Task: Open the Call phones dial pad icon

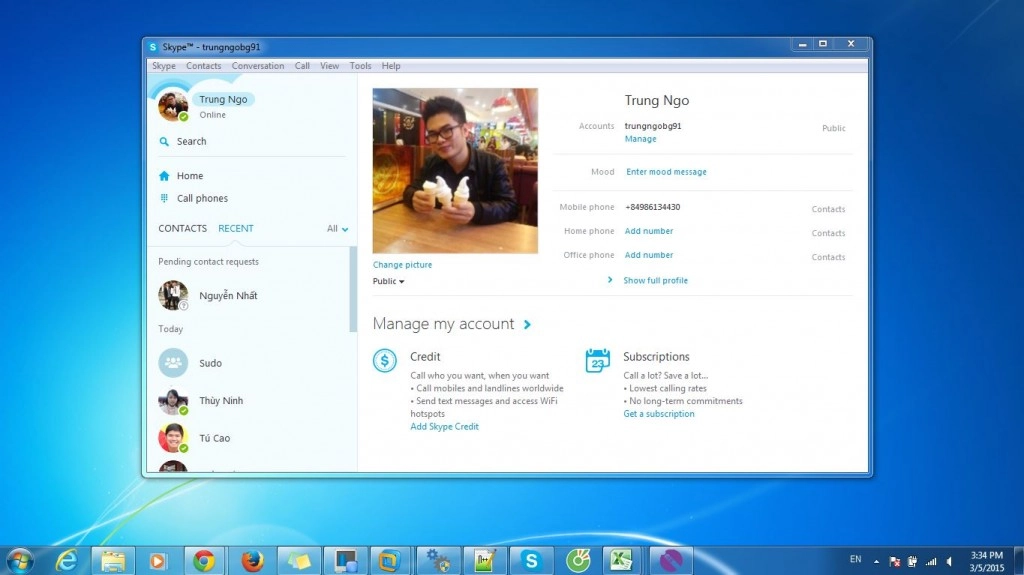Action: pyautogui.click(x=164, y=198)
